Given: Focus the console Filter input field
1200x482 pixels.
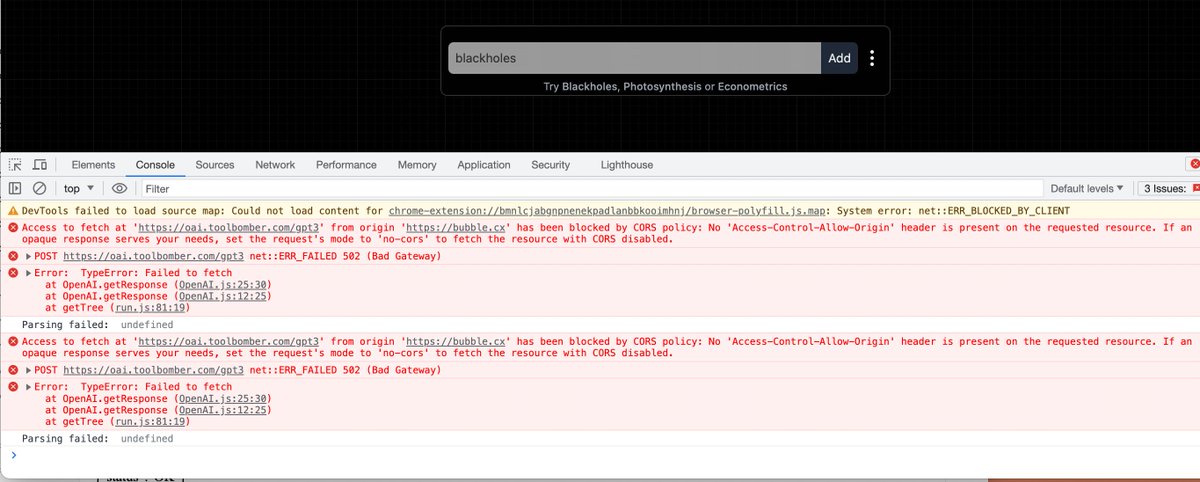Looking at the screenshot, I should (590, 188).
